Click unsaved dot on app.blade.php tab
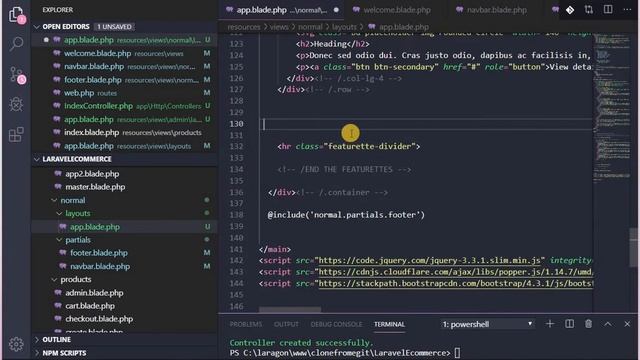 (x=336, y=10)
